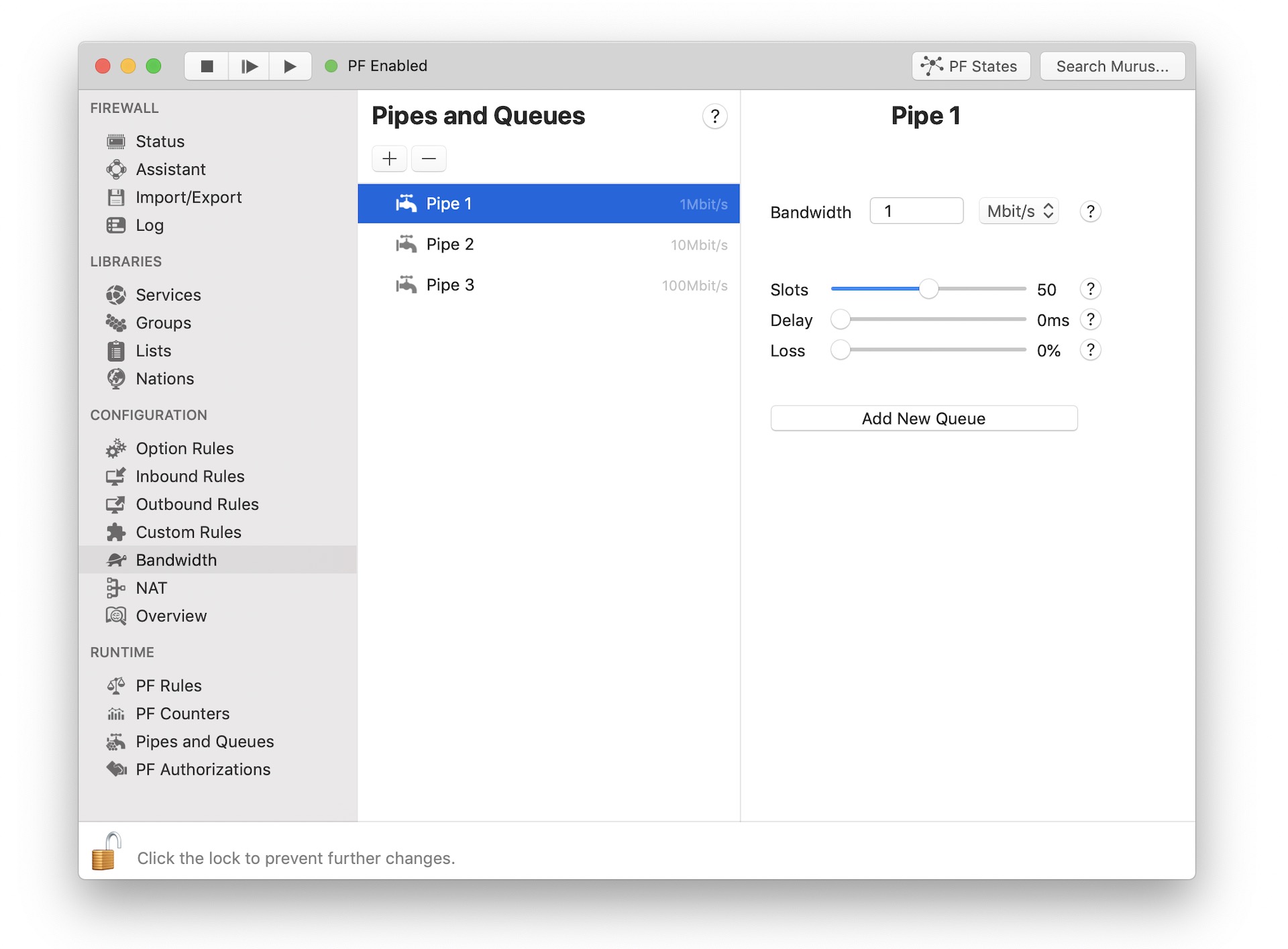
Task: Click the Bandwidth turtle icon
Action: click(116, 560)
